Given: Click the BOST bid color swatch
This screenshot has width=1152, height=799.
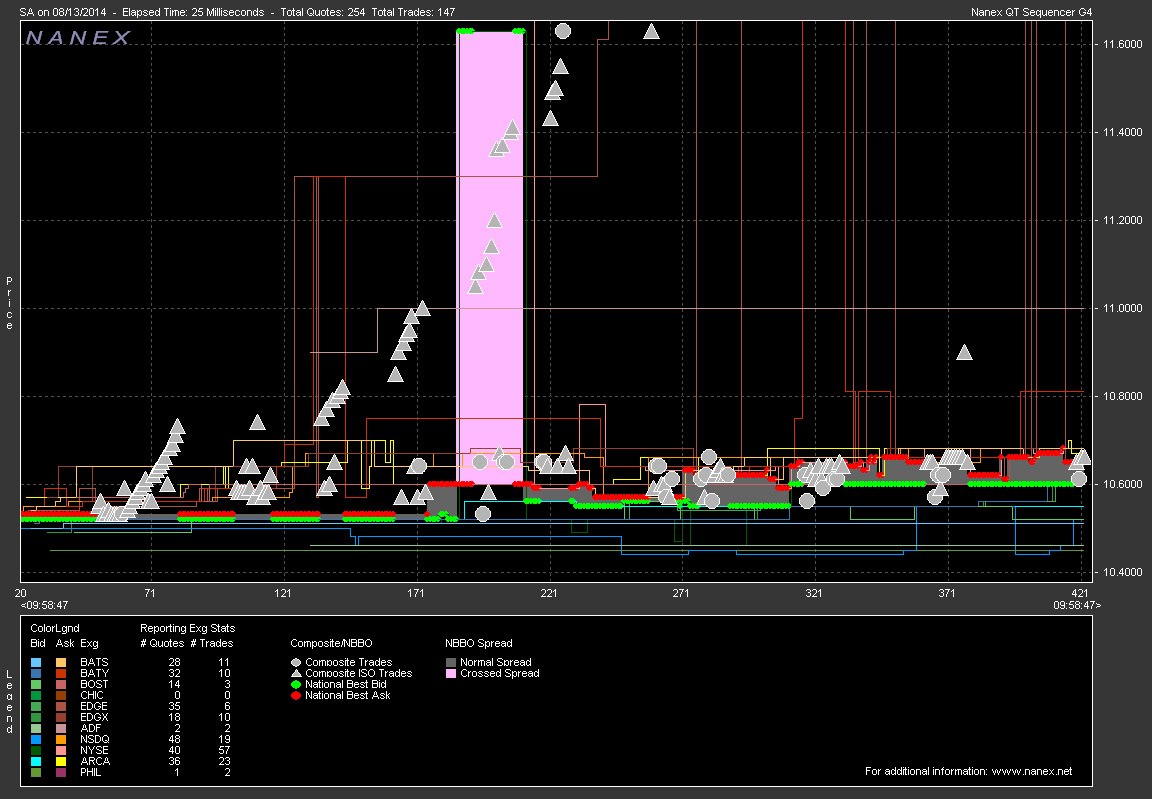Looking at the screenshot, I should coord(36,684).
